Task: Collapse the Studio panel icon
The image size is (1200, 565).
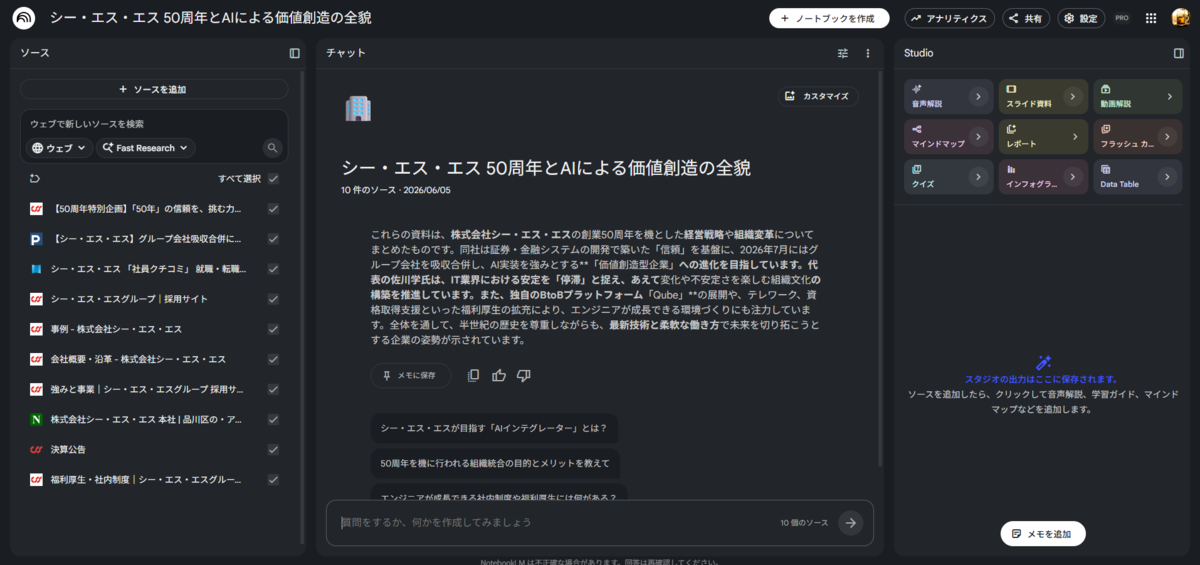Action: click(1178, 53)
